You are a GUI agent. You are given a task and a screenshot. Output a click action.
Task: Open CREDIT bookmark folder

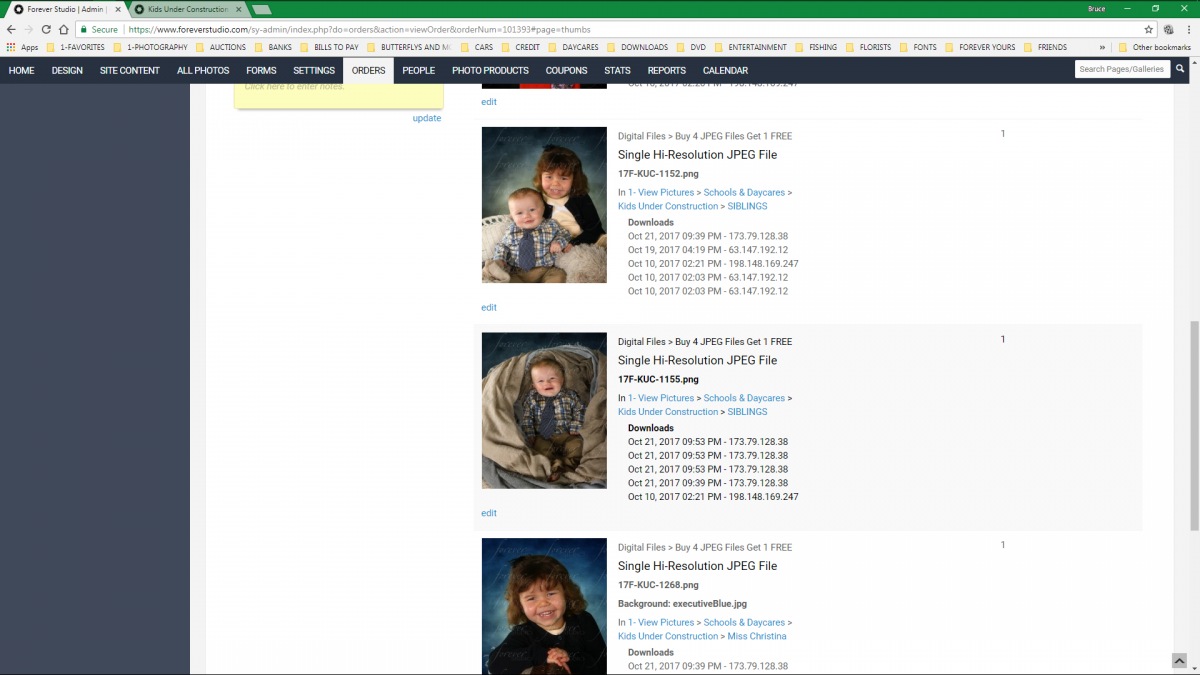[x=520, y=47]
